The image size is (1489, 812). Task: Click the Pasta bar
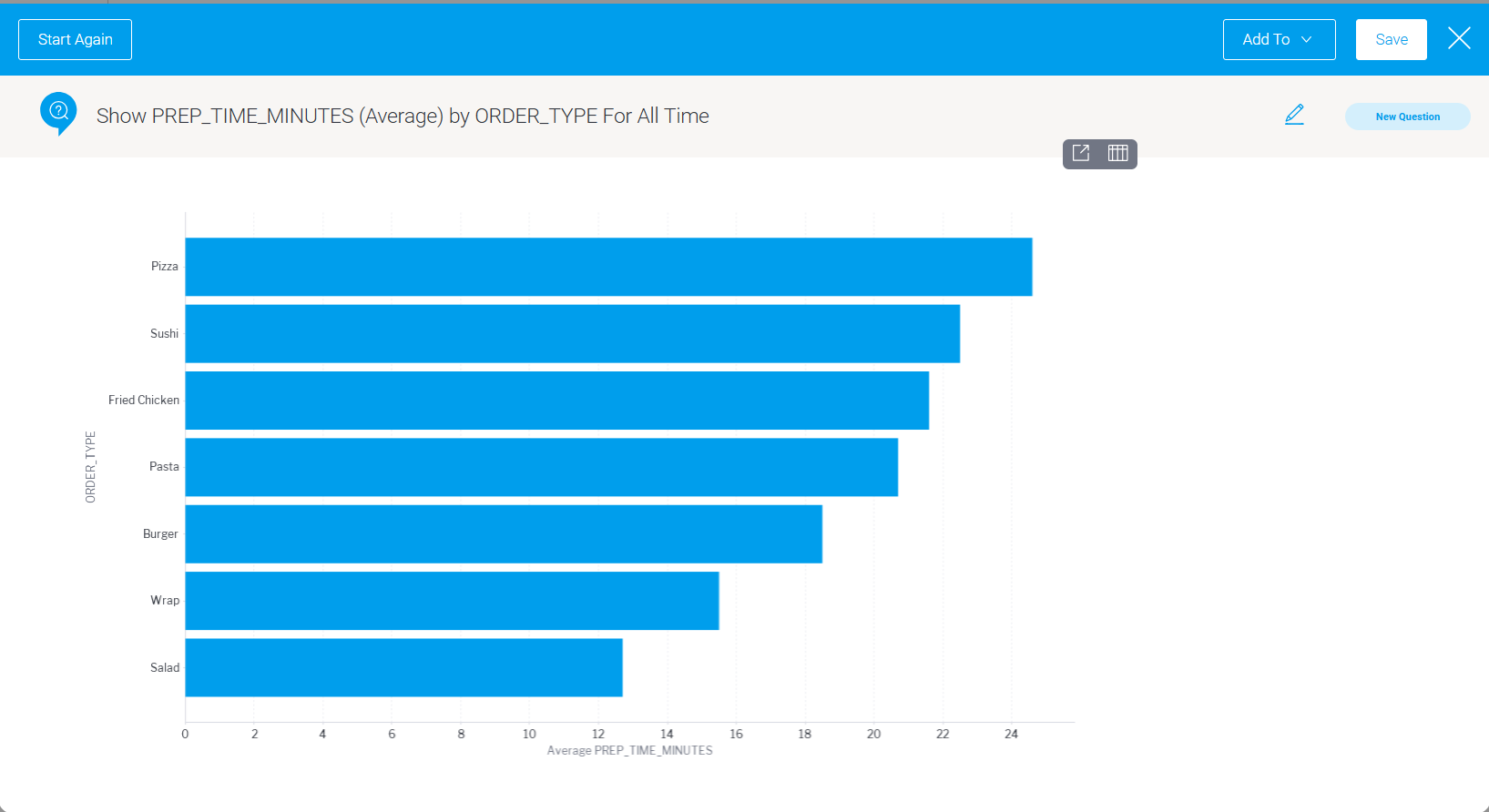[541, 467]
